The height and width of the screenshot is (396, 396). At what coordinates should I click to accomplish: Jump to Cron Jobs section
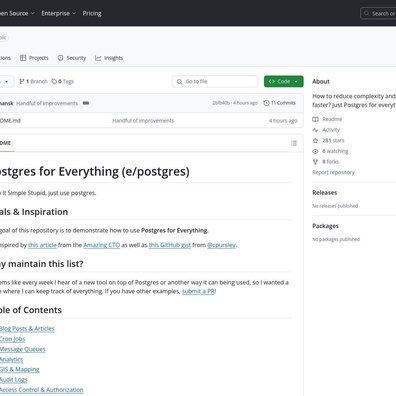coord(12,339)
